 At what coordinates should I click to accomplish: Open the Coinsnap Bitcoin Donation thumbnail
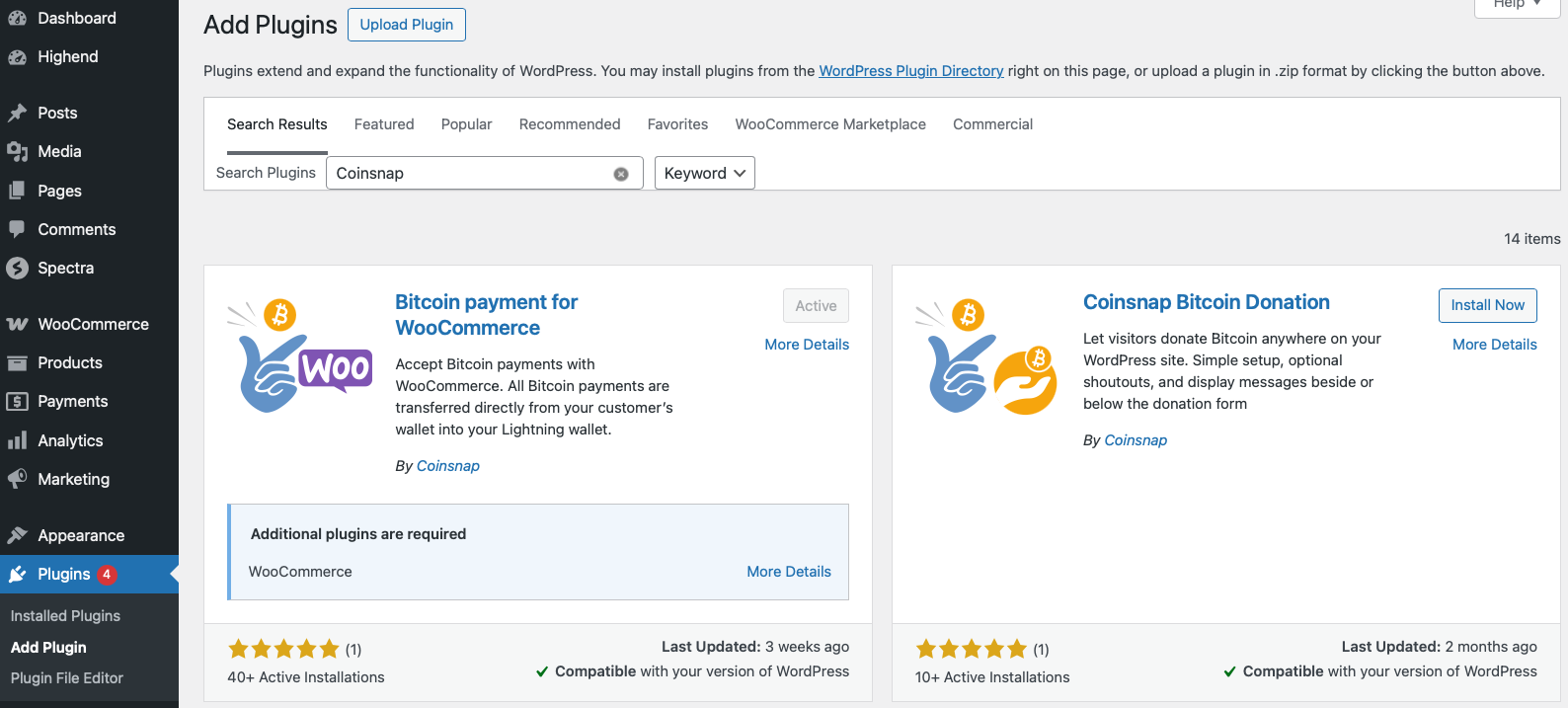[x=988, y=356]
